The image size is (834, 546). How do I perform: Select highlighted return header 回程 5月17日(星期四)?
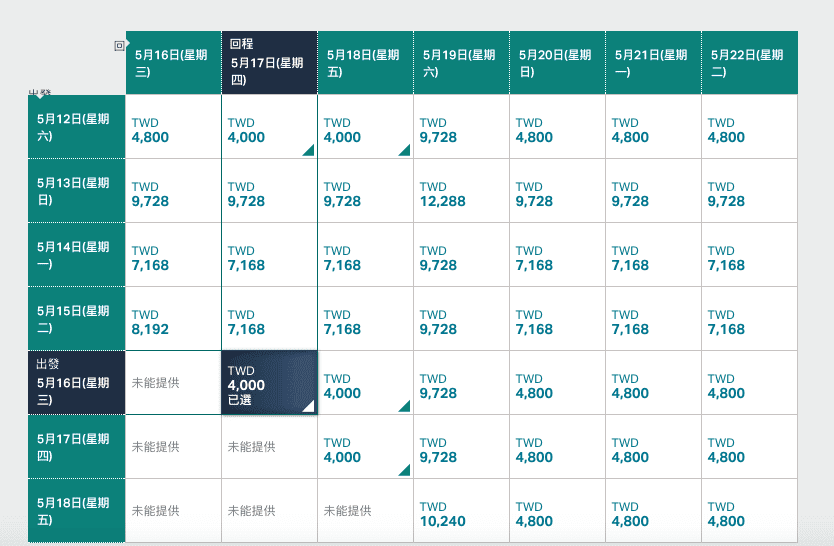click(x=269, y=63)
